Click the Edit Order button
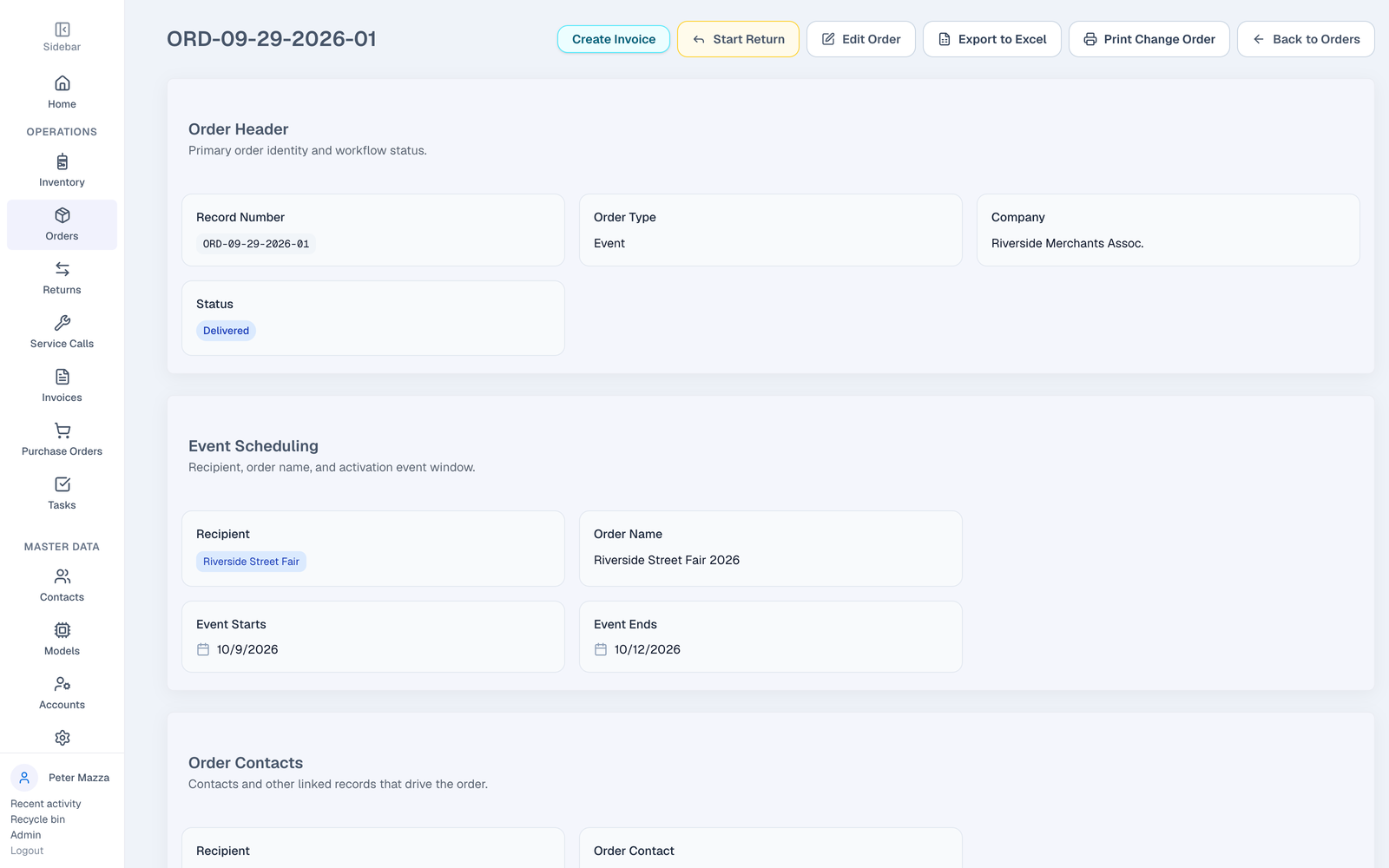 click(860, 39)
